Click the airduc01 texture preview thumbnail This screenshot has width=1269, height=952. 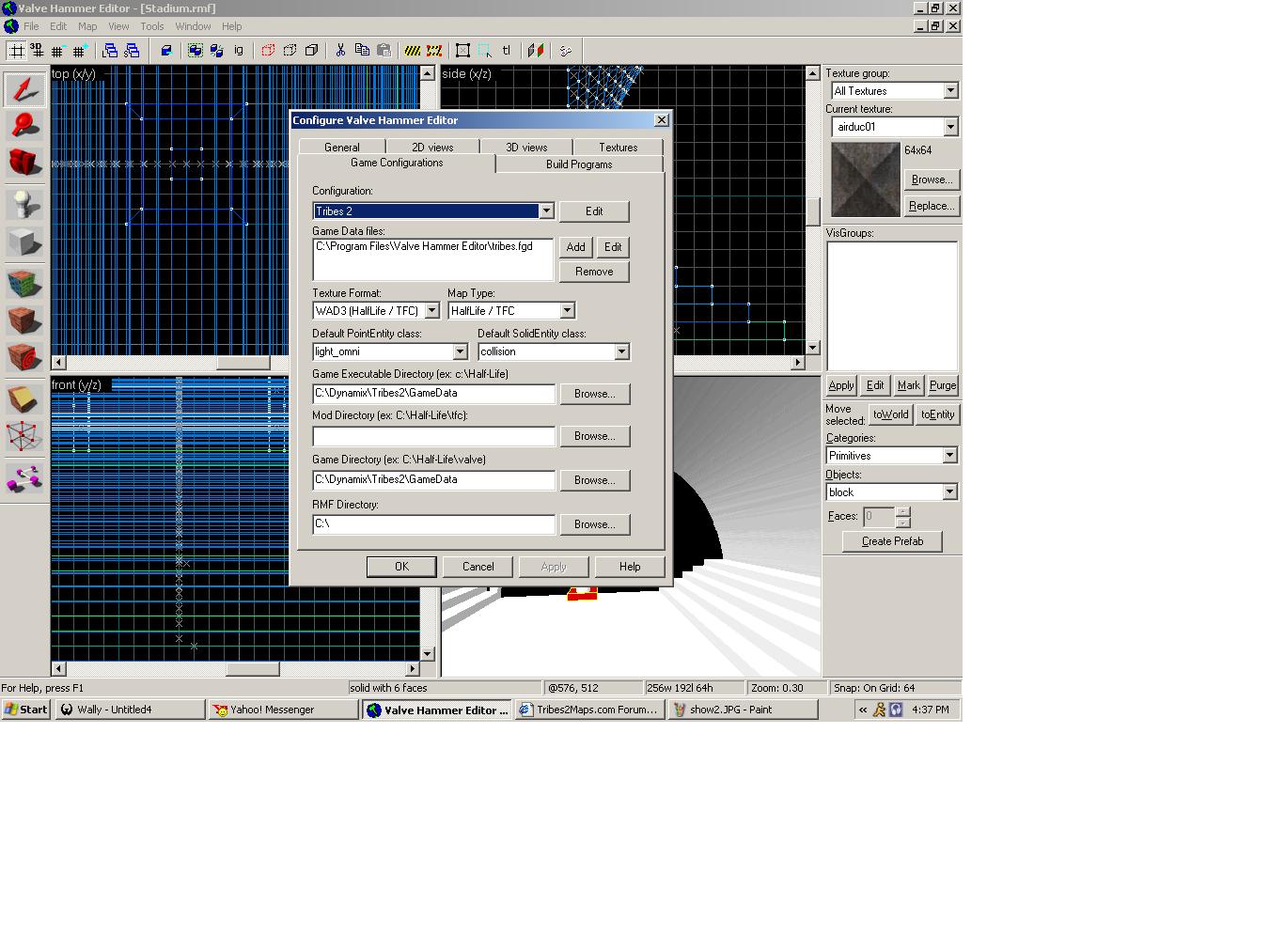click(x=866, y=179)
